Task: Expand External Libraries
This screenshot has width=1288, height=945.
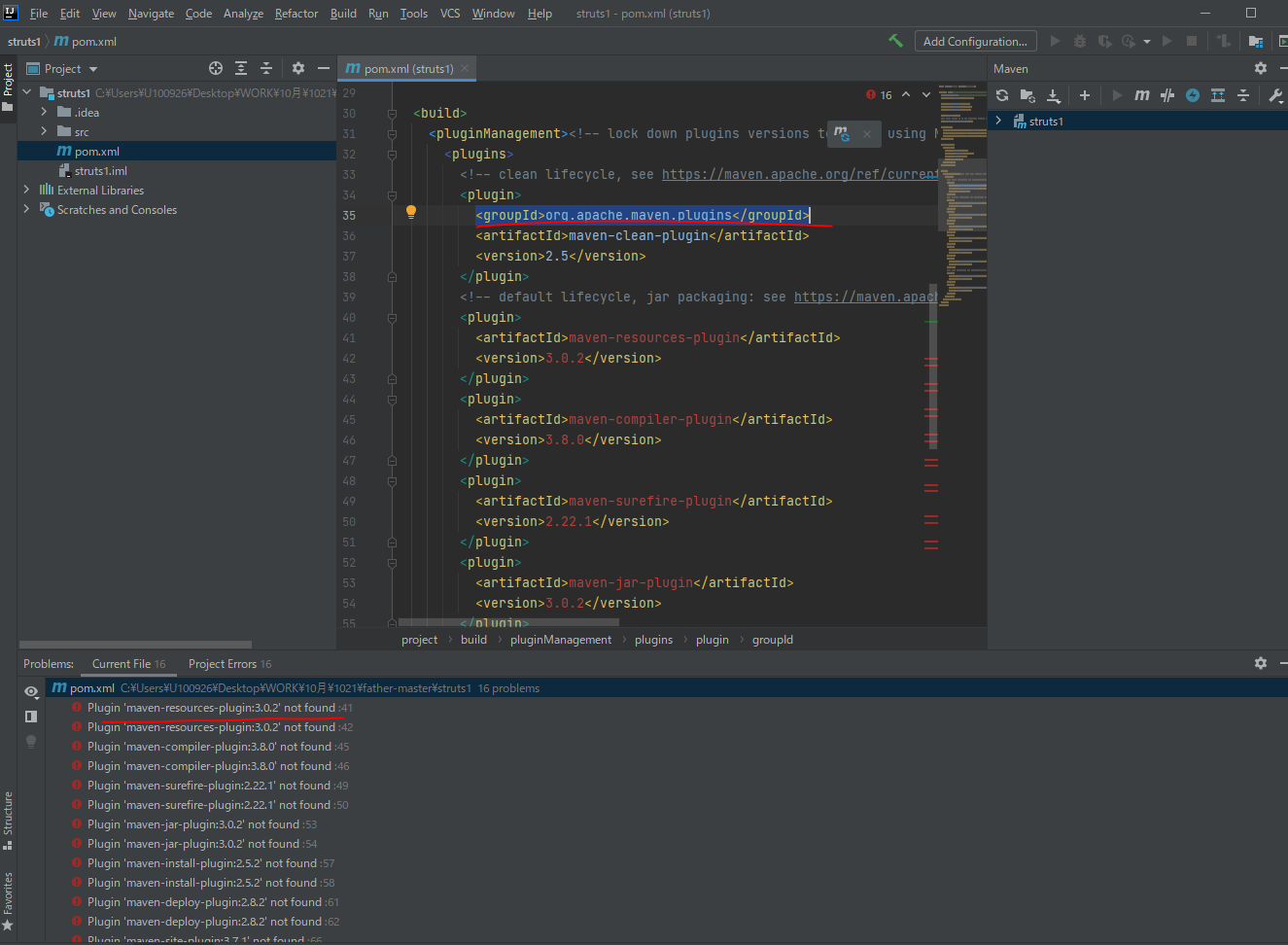Action: click(x=26, y=190)
